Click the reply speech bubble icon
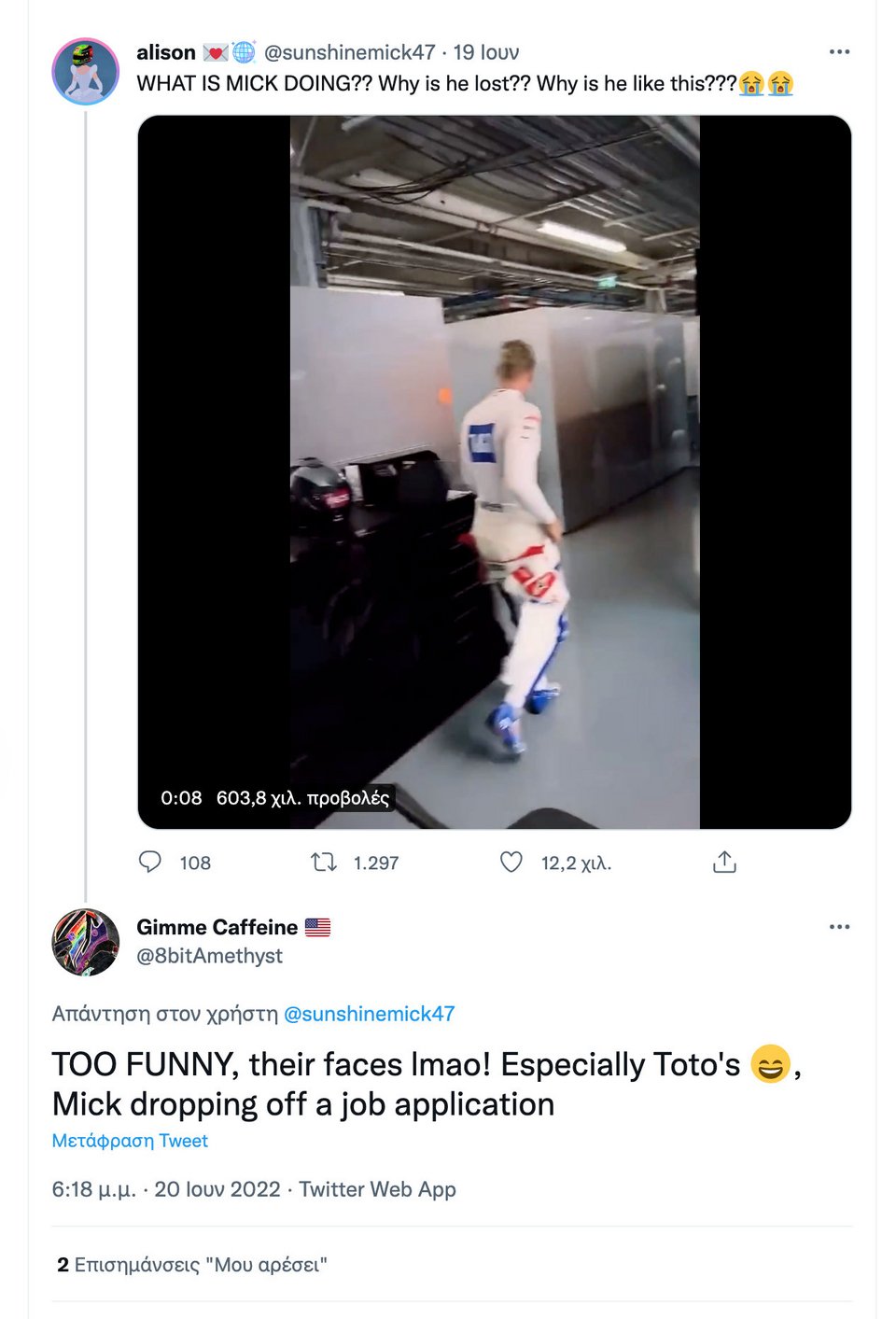The height and width of the screenshot is (1319, 896). [150, 862]
